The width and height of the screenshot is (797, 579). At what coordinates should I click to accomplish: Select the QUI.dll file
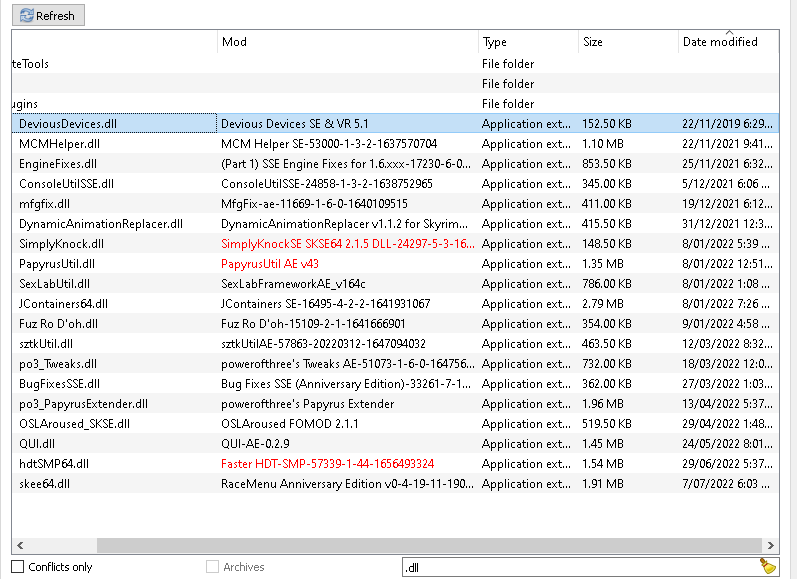37,444
